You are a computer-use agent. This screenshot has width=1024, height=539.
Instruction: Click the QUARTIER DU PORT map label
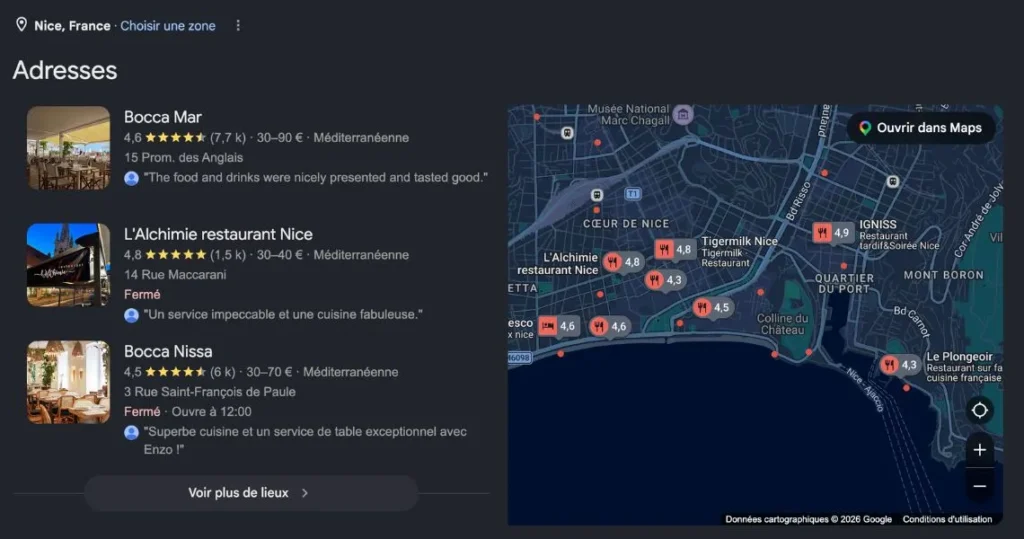coord(844,284)
